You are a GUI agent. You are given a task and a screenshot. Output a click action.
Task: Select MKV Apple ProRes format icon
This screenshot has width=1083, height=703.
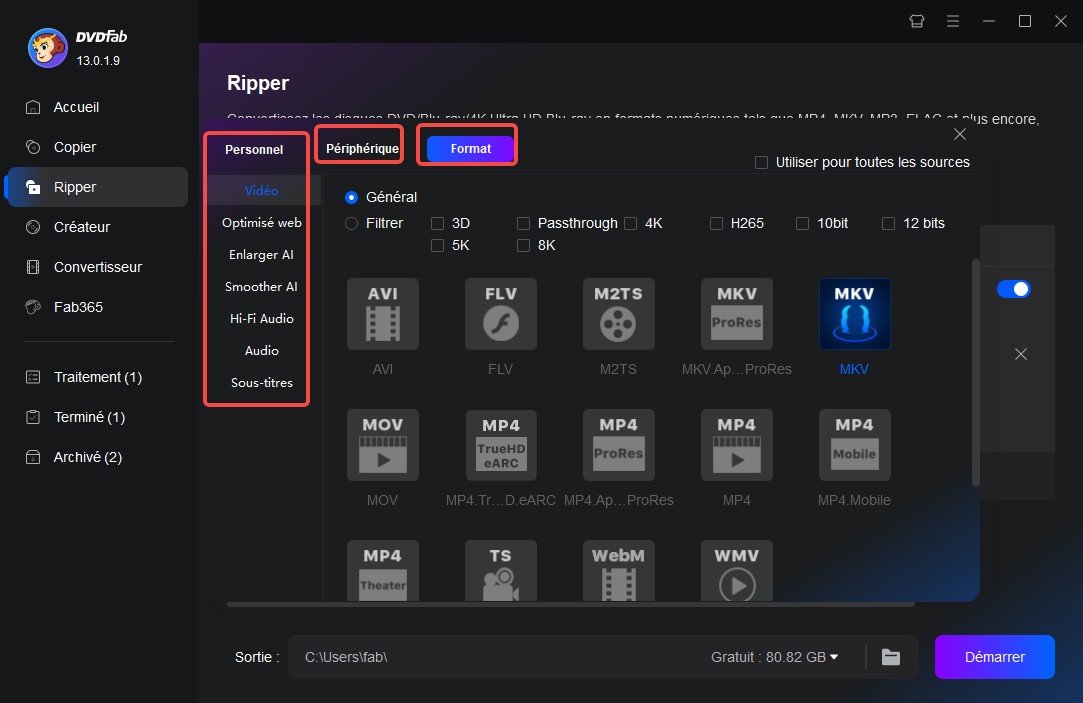tap(736, 314)
